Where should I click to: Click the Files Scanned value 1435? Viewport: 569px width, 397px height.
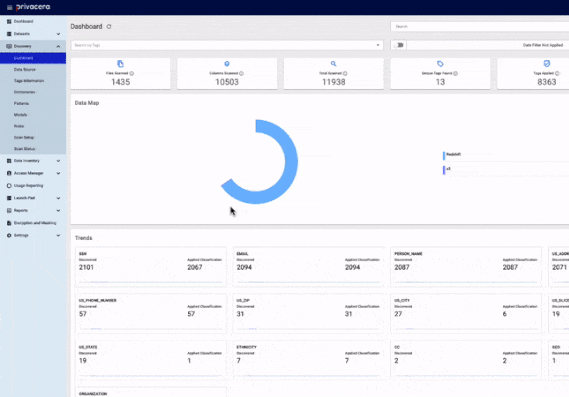pos(120,82)
